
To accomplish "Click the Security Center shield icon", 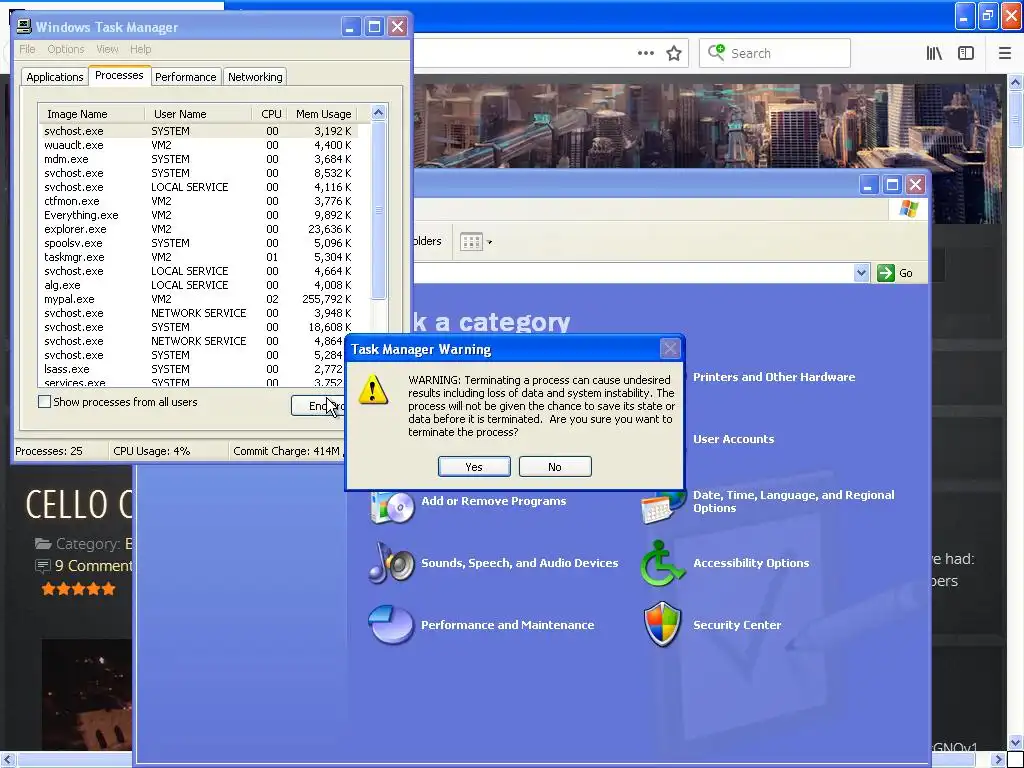I will pyautogui.click(x=662, y=624).
